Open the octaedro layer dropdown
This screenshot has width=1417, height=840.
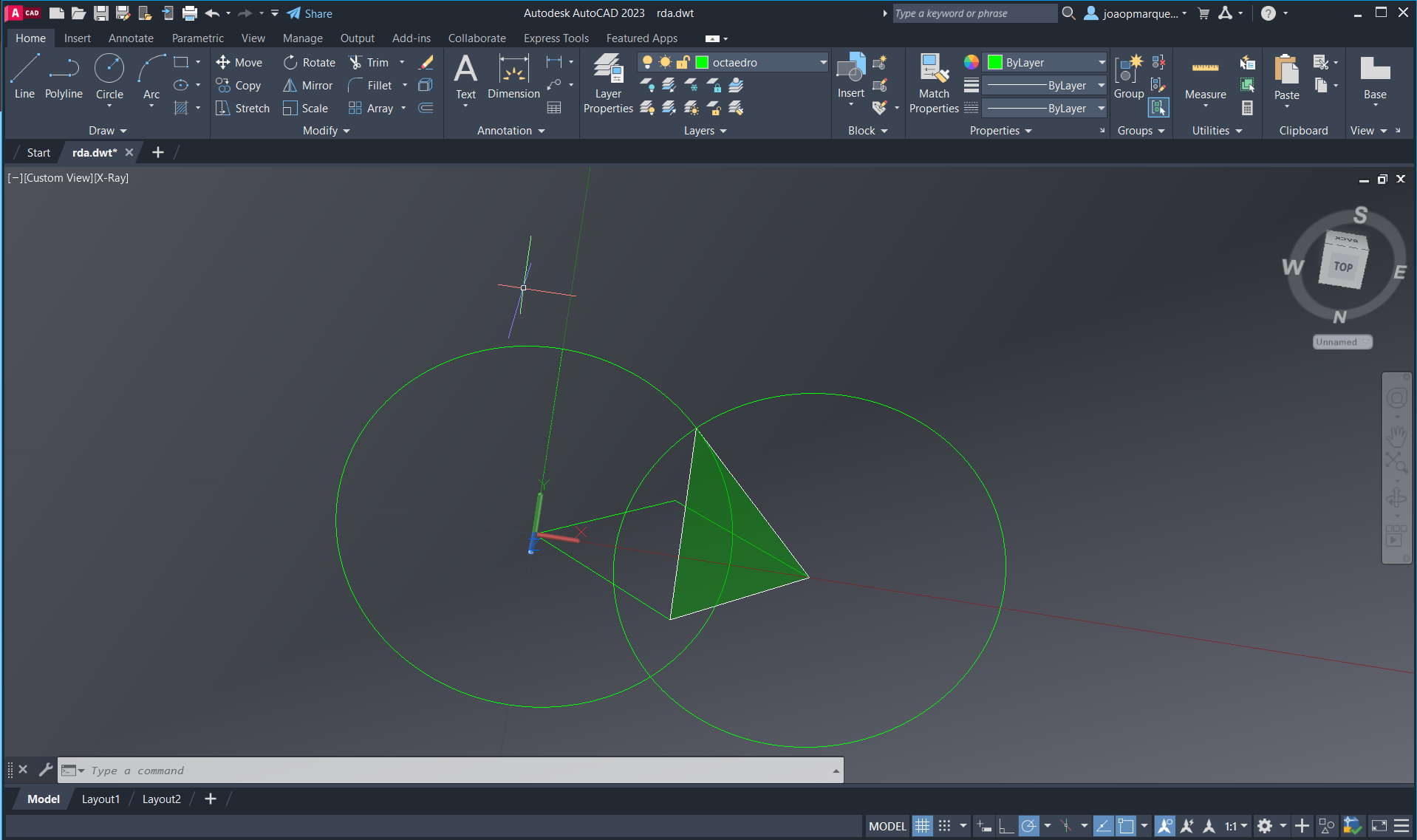tap(823, 63)
